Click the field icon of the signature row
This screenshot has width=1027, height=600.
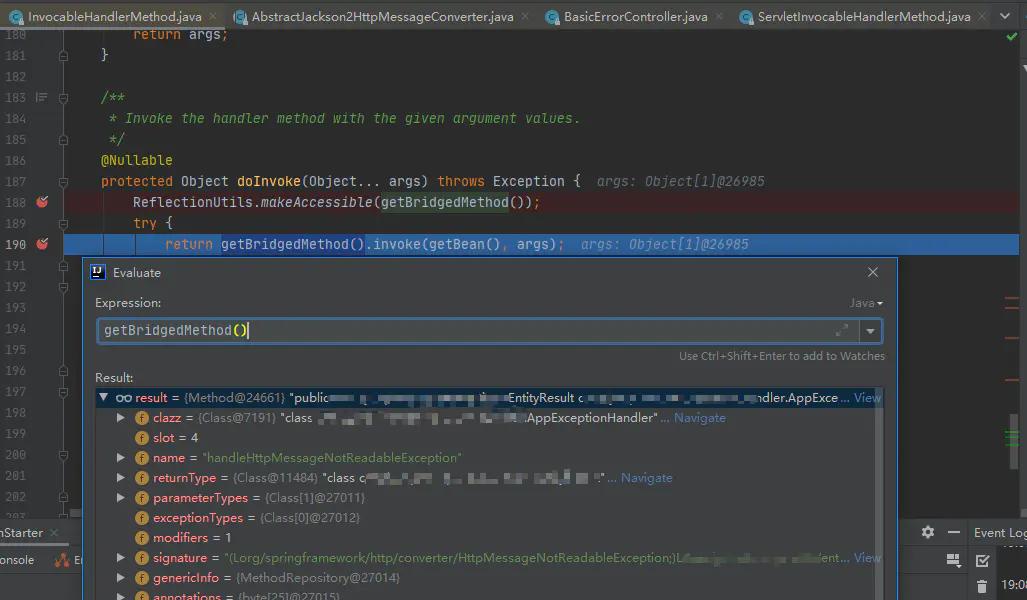coord(141,558)
